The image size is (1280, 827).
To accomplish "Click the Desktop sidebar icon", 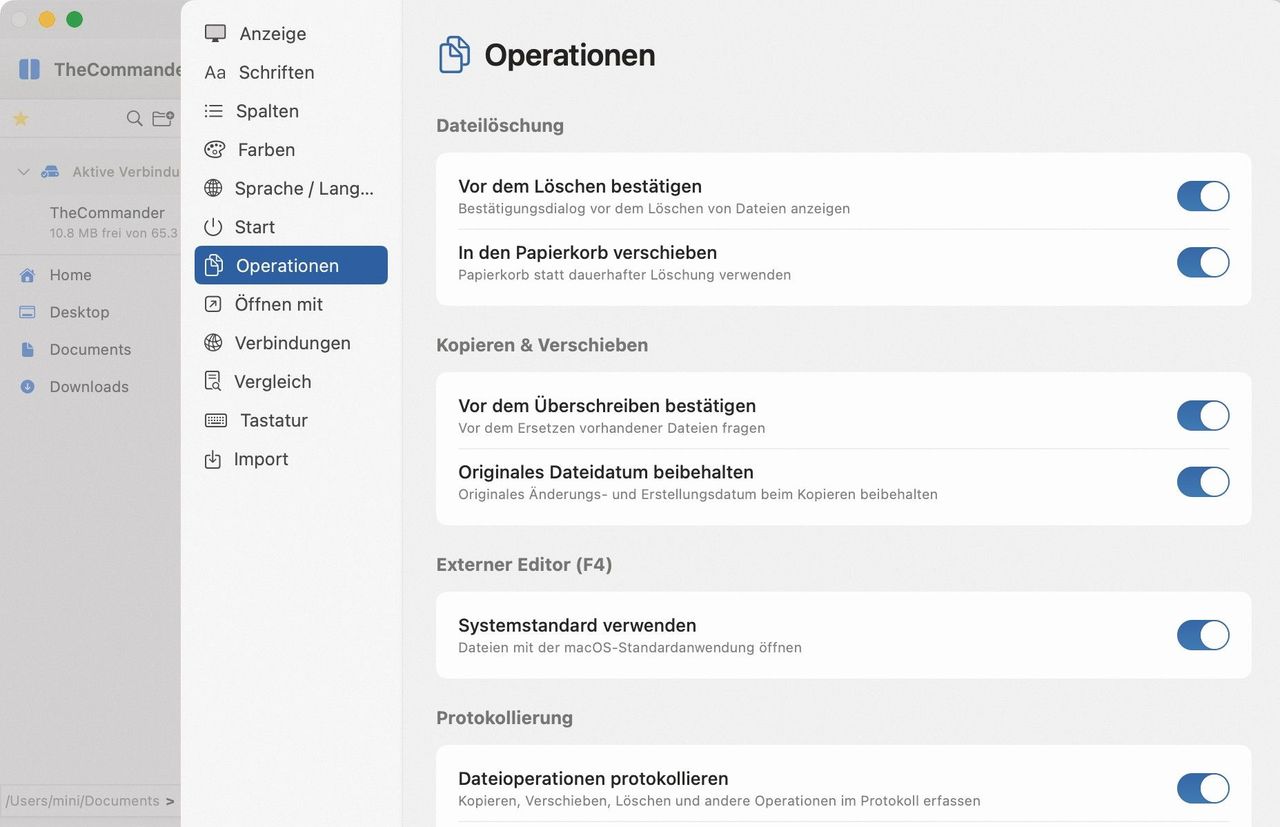I will coord(28,312).
